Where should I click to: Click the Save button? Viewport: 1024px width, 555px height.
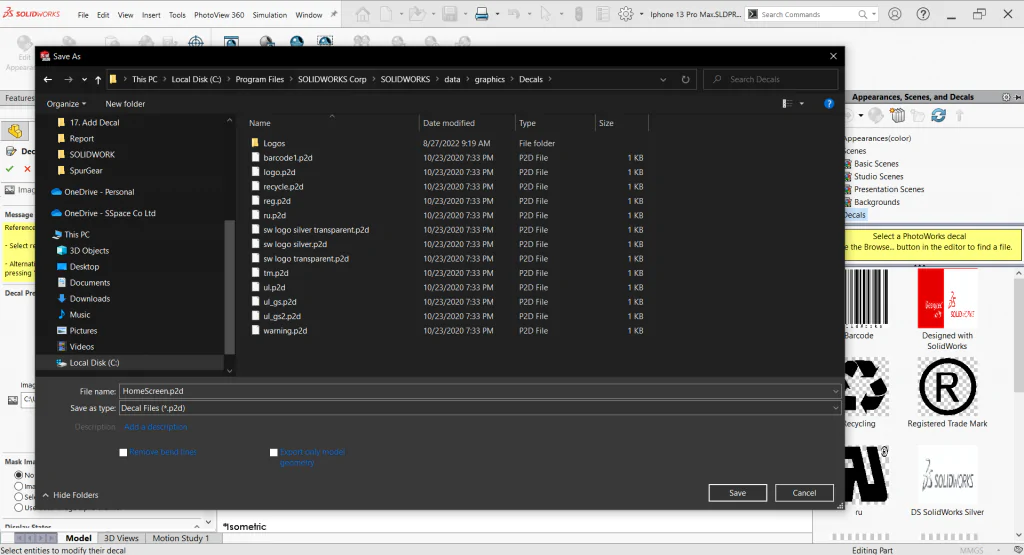coord(737,493)
